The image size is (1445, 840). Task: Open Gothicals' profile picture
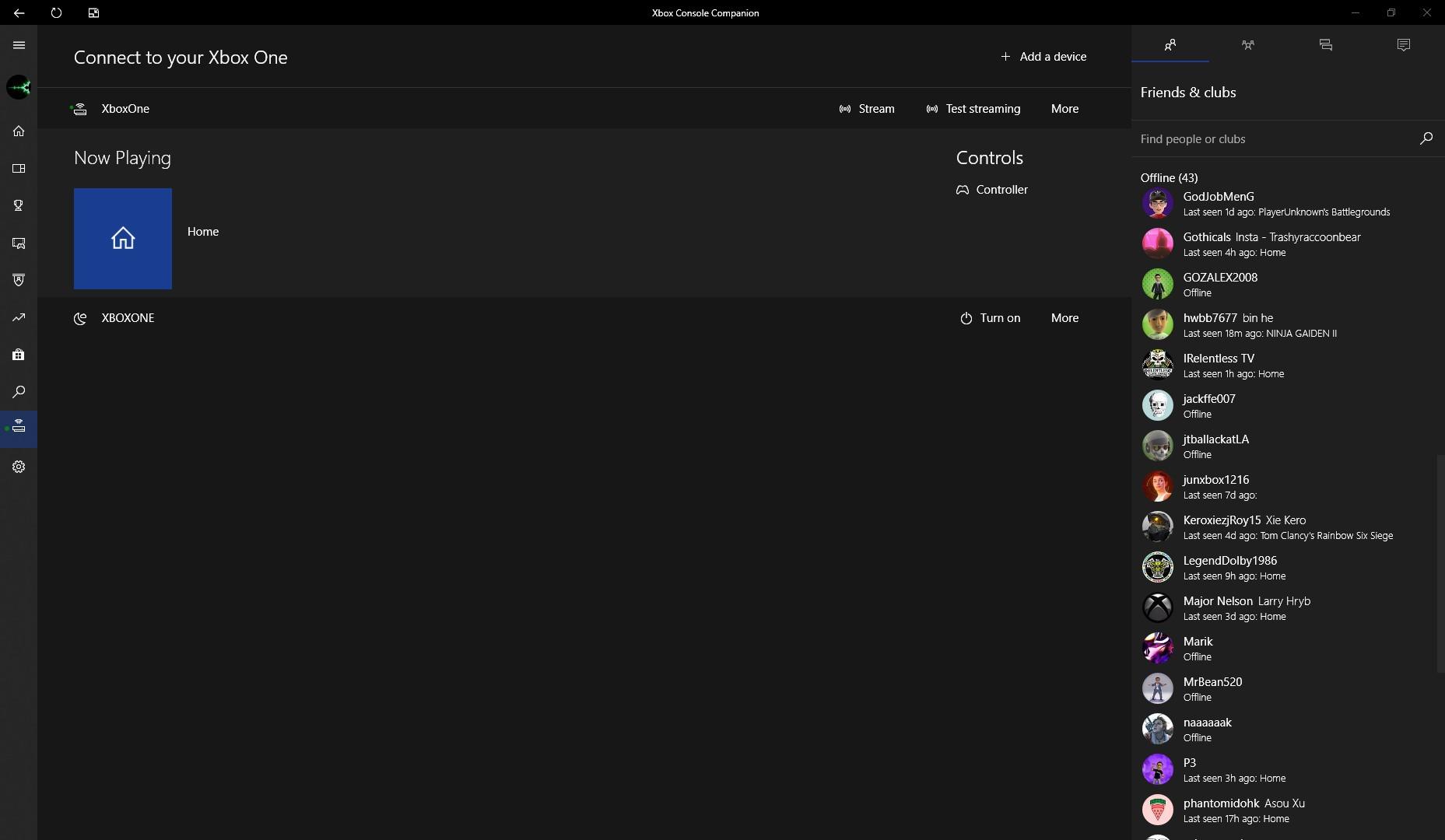[x=1157, y=244]
